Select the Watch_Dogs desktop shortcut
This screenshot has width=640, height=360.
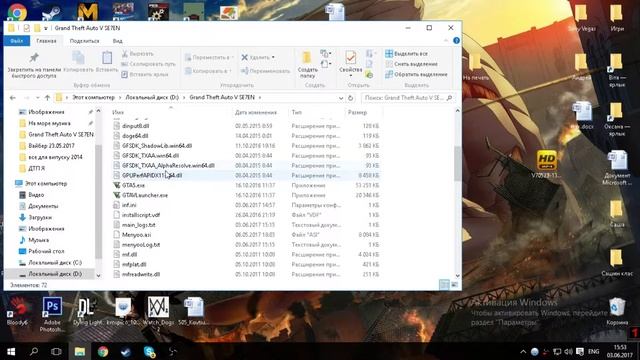coord(158,313)
